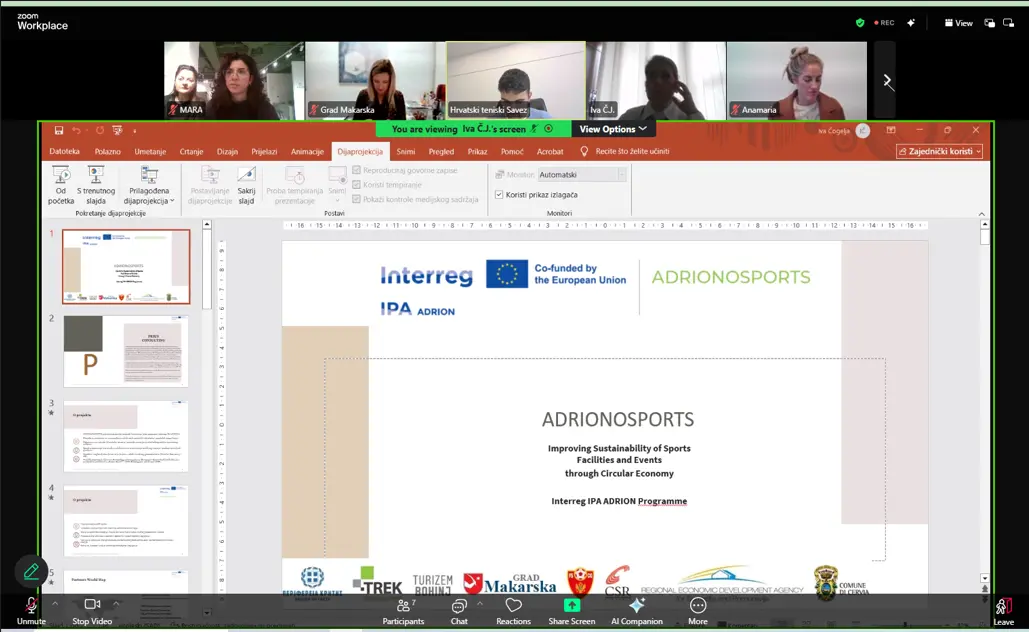Switch to the Animacije ribbon tab
This screenshot has width=1029, height=632.
[x=307, y=152]
